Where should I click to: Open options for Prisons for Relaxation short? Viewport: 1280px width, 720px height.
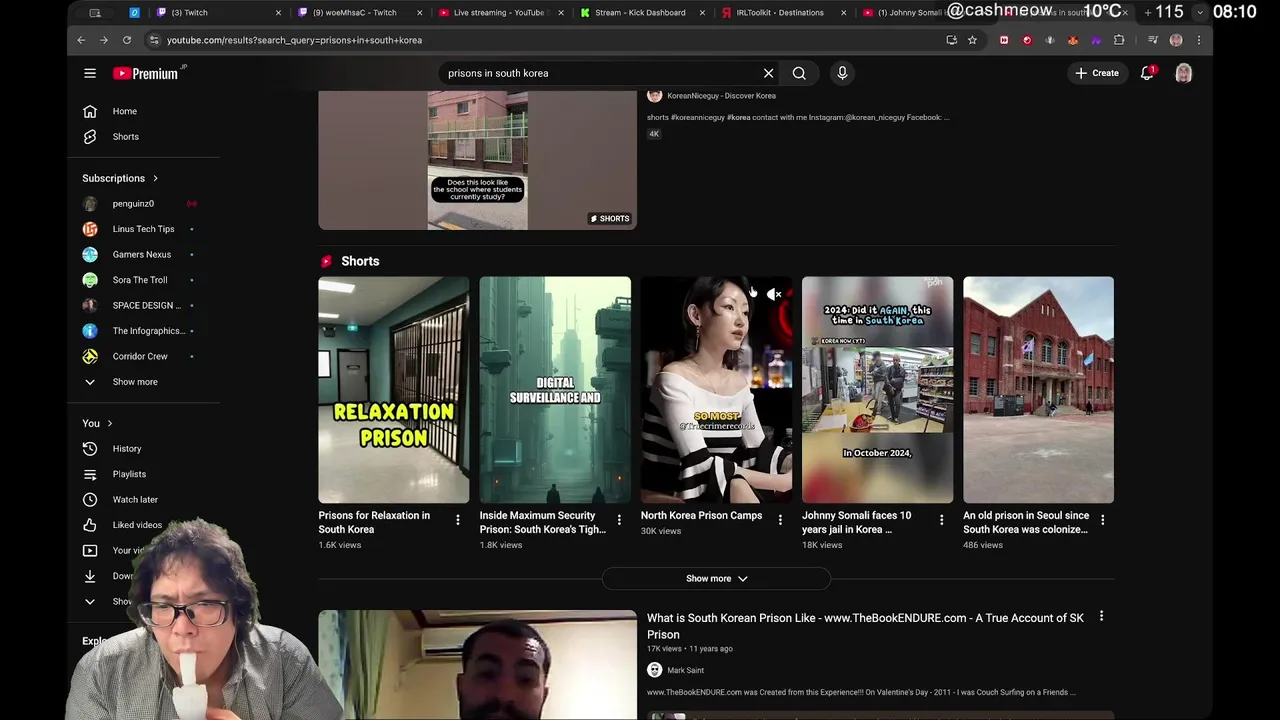(x=458, y=520)
